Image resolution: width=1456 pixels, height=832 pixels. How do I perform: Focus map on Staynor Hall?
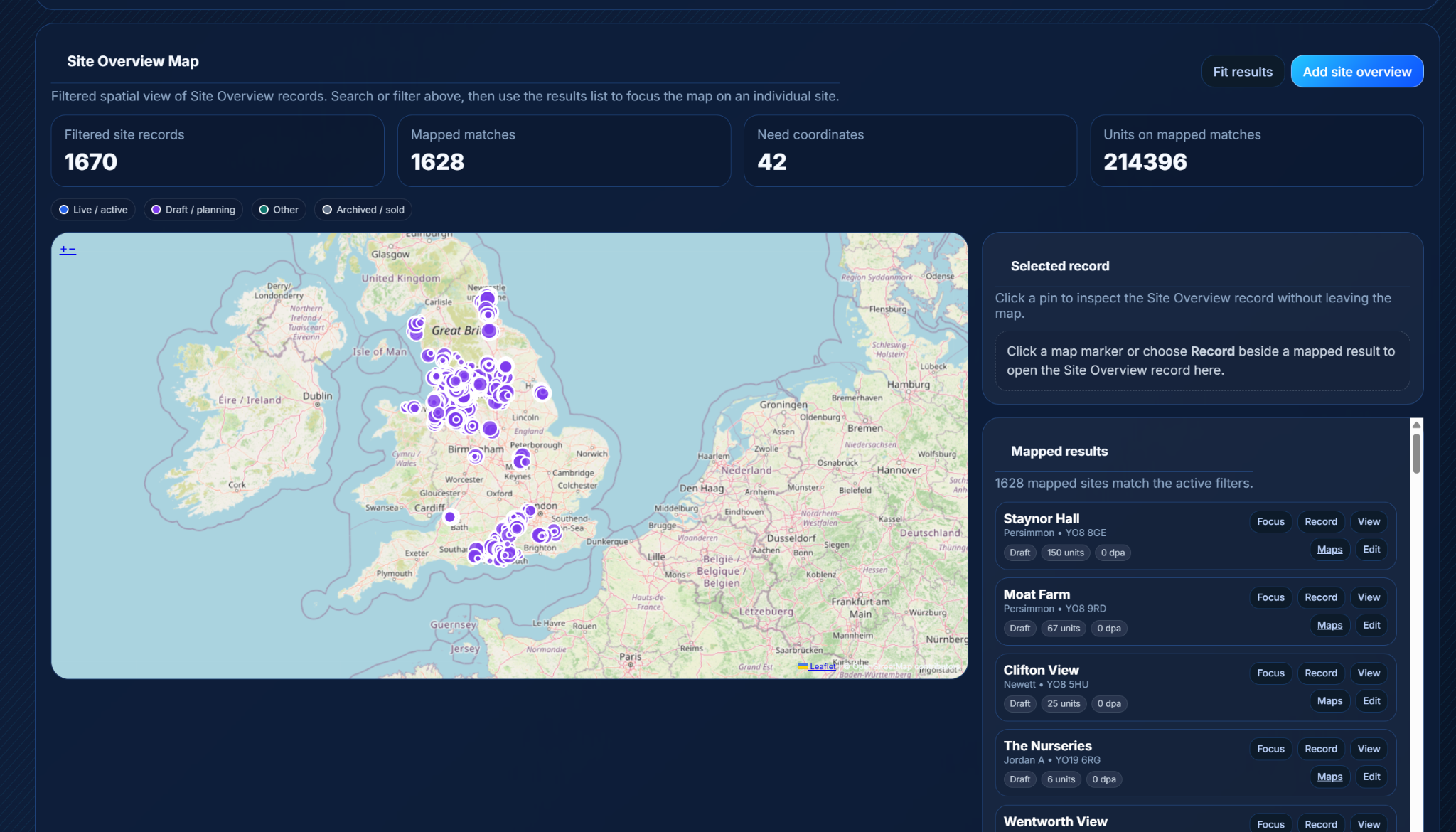[1270, 522]
